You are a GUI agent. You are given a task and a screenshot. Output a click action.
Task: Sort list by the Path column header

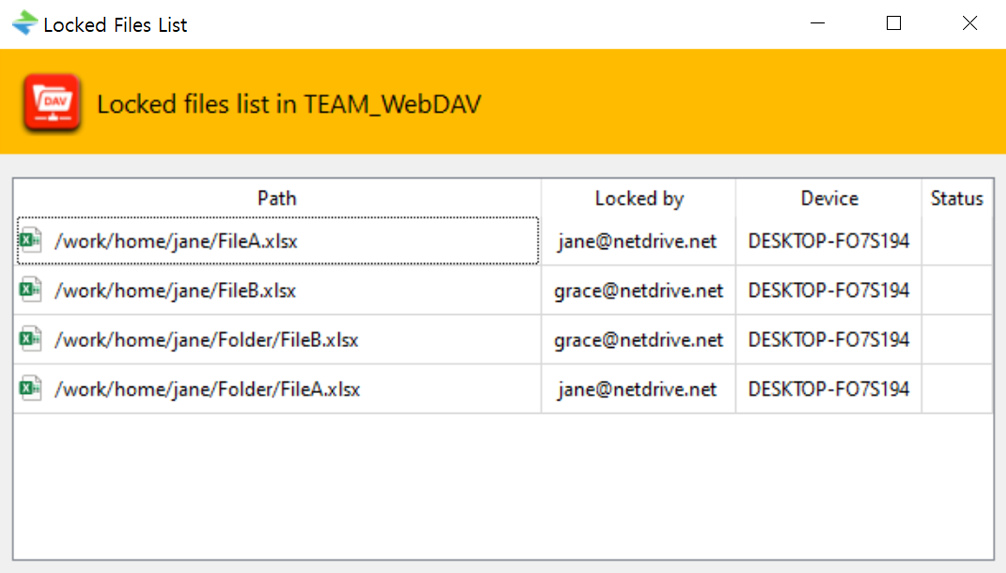click(277, 198)
